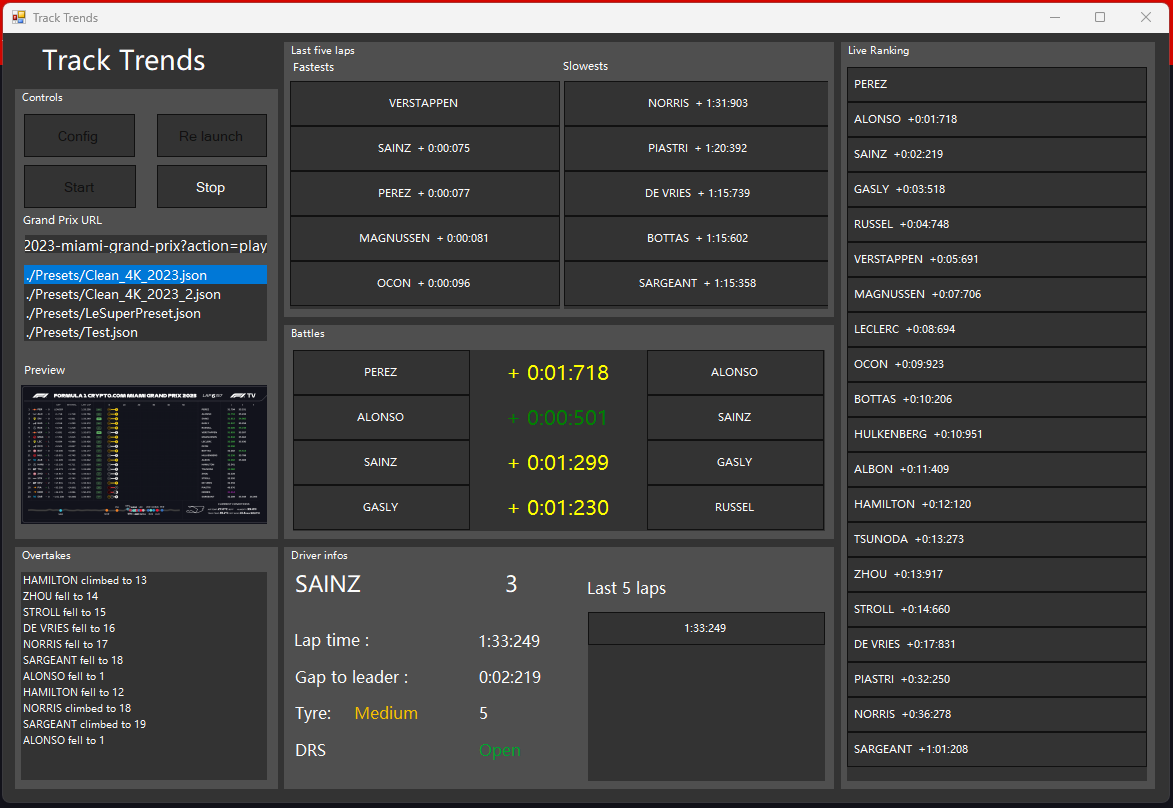Select the Clean_4K_2023_2.json preset

pyautogui.click(x=124, y=294)
